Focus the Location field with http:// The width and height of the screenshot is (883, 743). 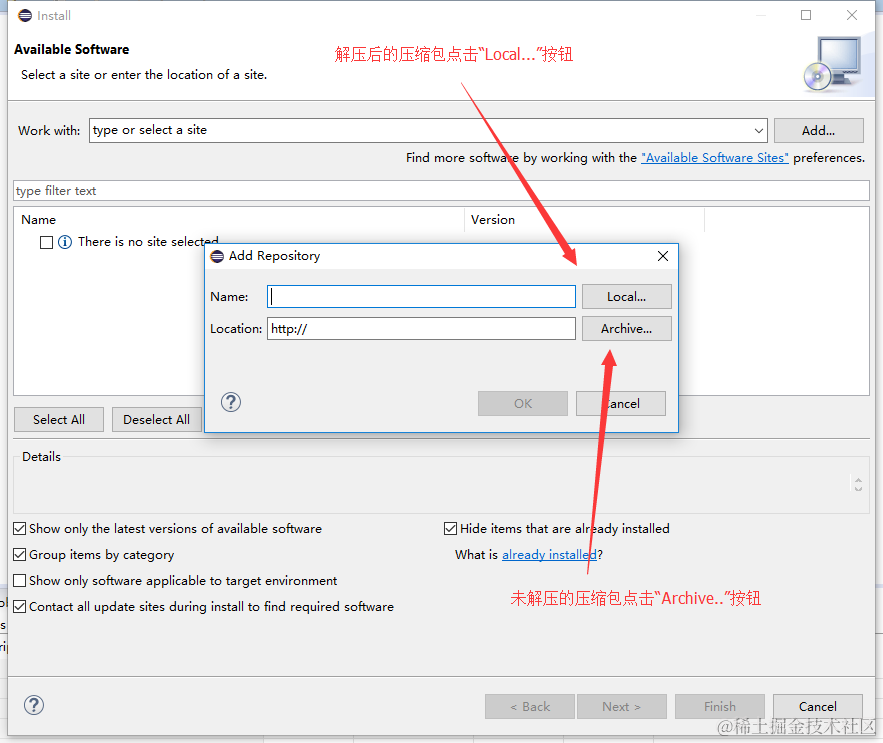(x=421, y=328)
